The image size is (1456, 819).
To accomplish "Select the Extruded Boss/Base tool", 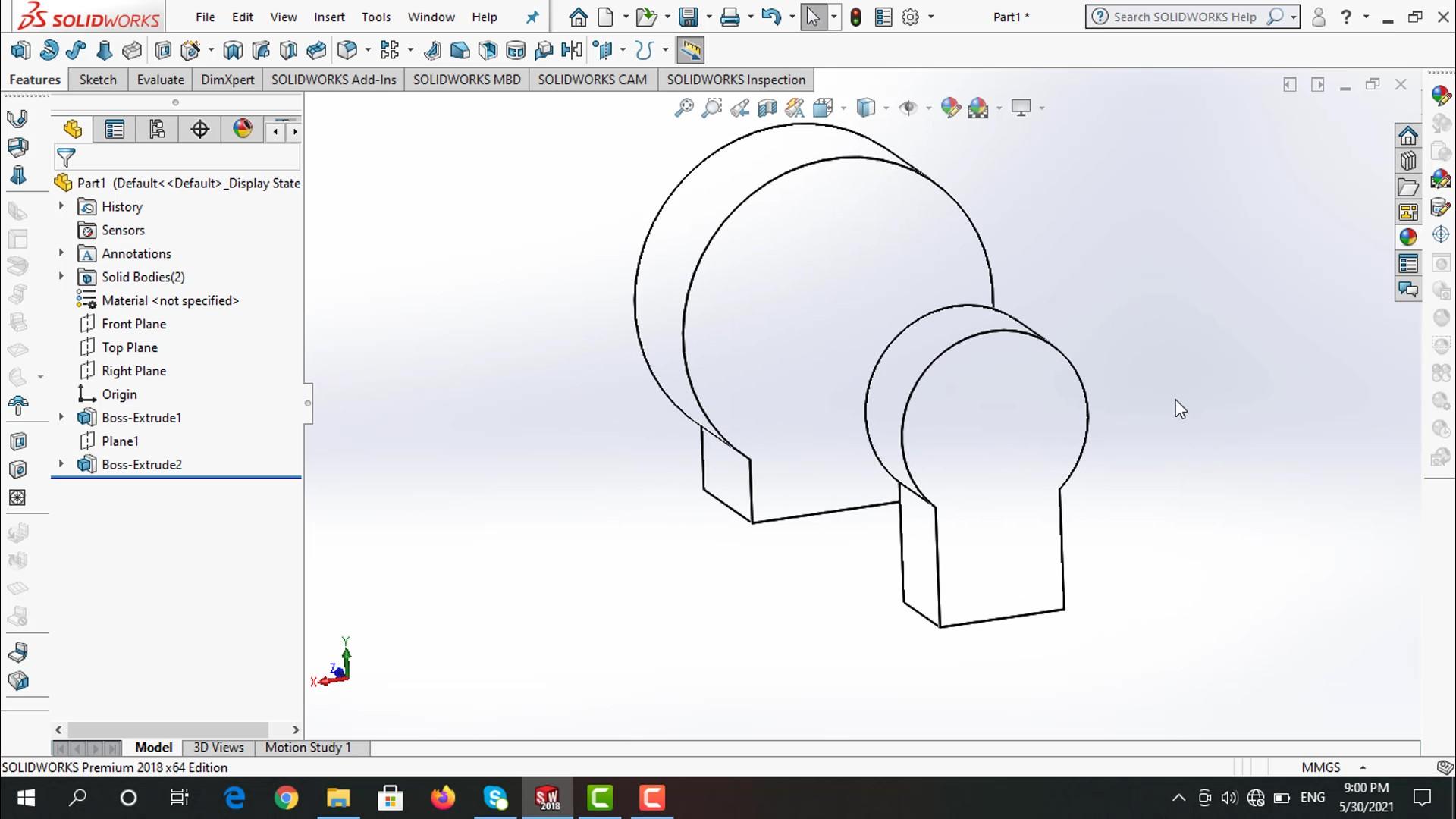I will (20, 51).
